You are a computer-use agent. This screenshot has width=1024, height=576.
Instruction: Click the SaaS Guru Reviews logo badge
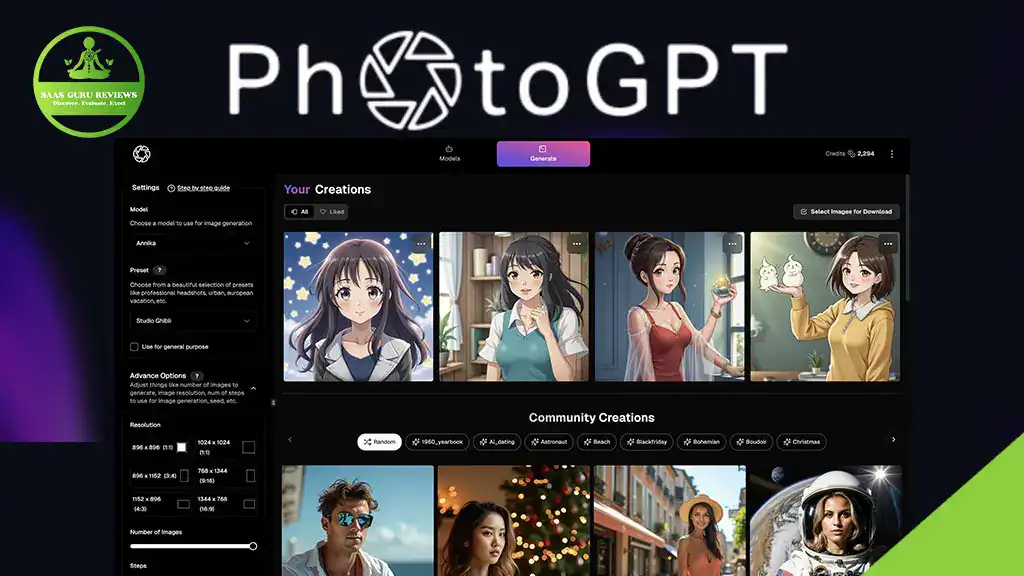89,82
